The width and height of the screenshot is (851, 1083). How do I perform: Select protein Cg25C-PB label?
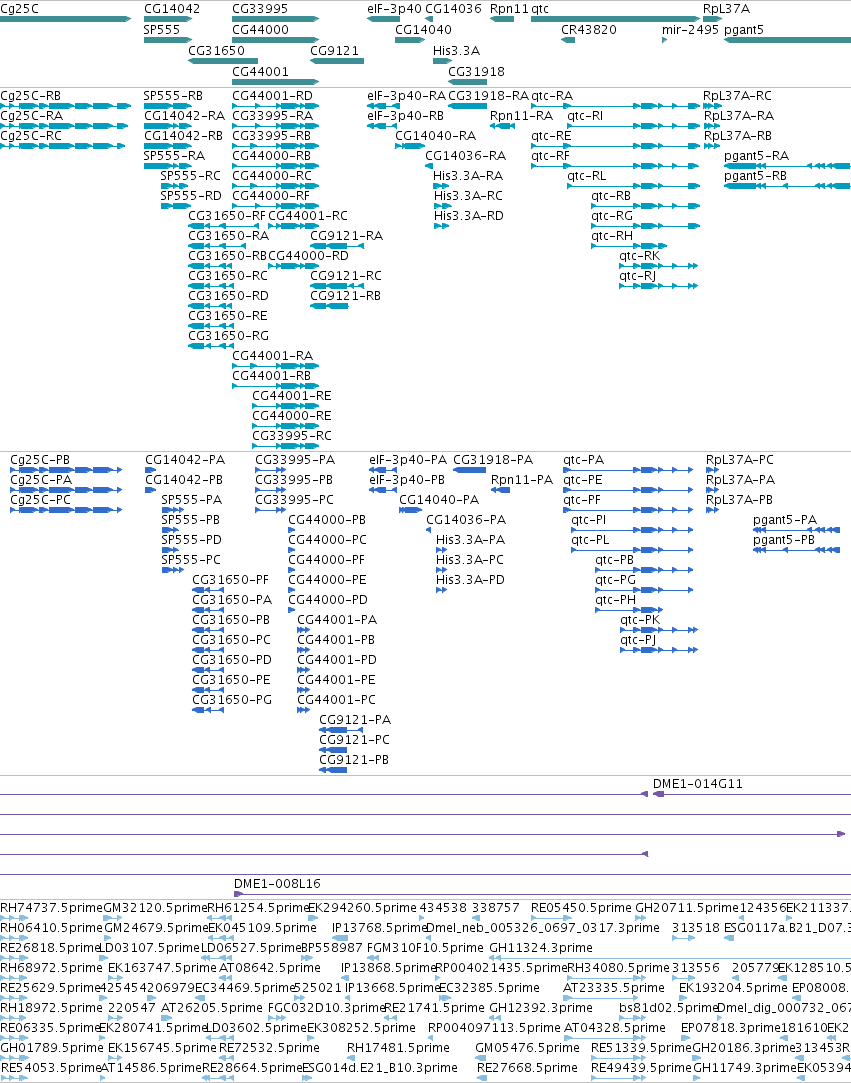click(x=40, y=459)
